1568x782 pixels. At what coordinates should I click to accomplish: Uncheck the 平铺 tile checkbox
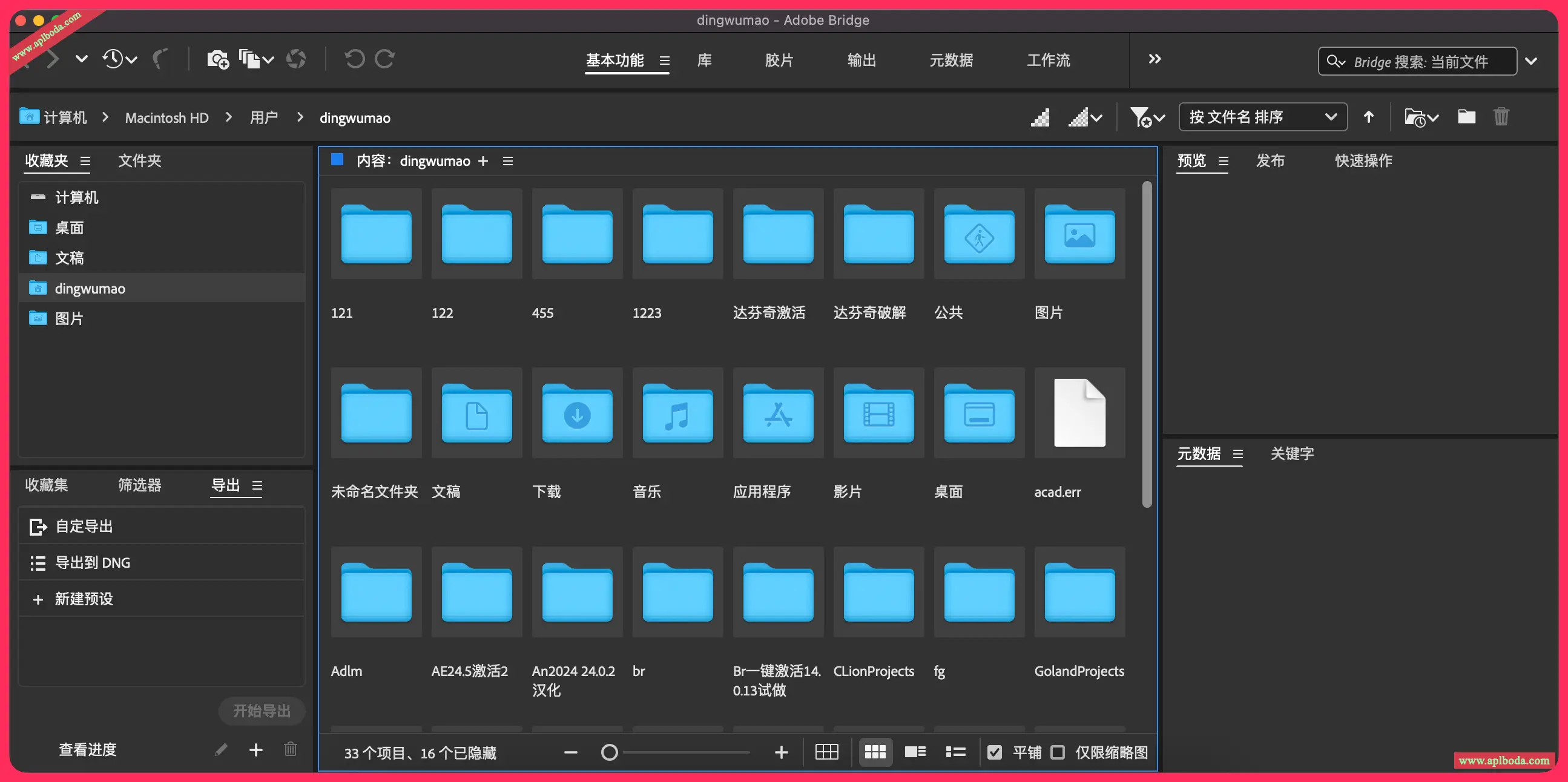pyautogui.click(x=995, y=752)
